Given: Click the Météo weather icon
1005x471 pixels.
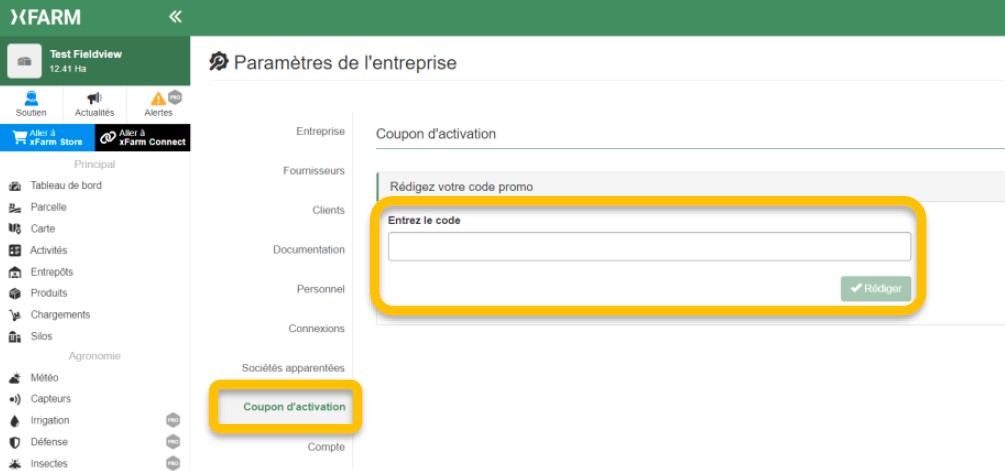Looking at the screenshot, I should point(15,378).
